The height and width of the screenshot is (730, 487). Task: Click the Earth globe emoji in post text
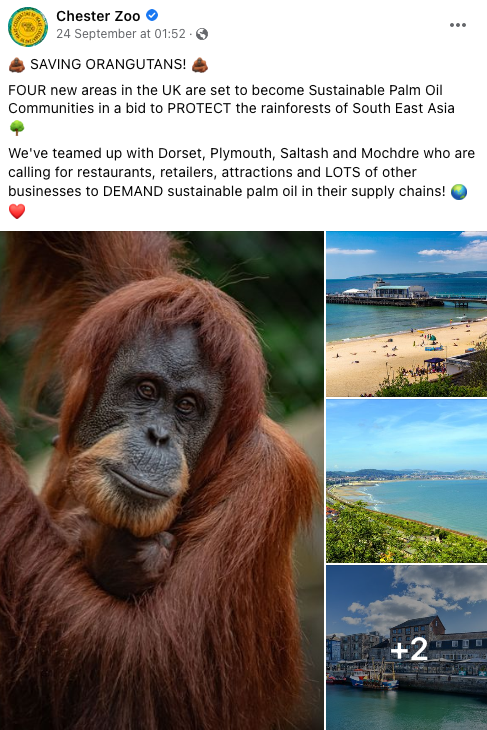point(459,191)
